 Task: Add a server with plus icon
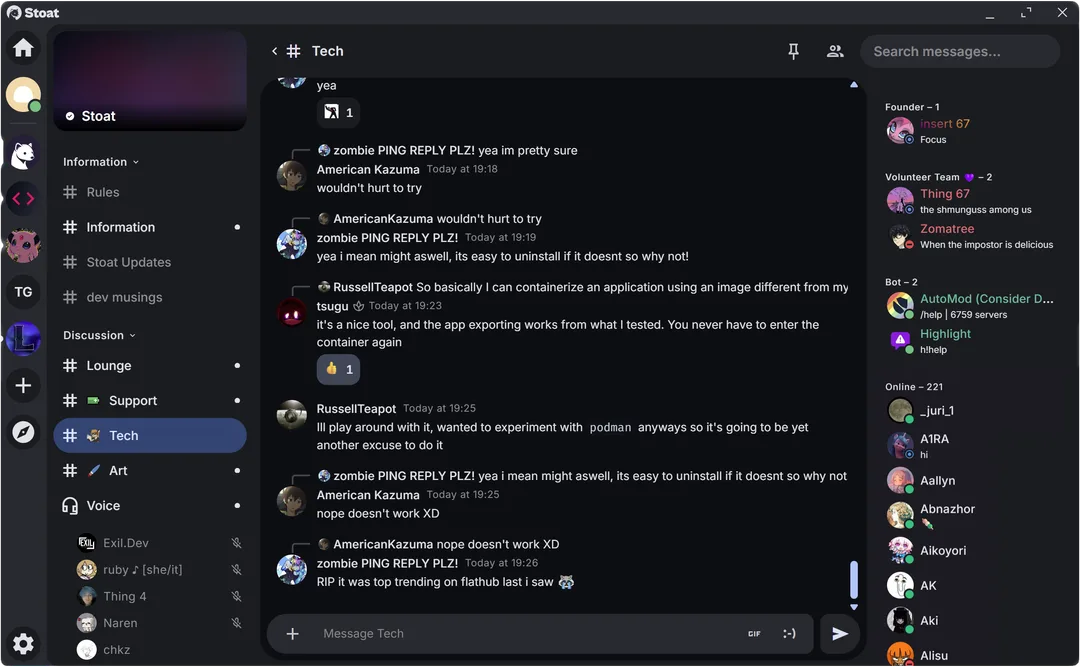click(23, 385)
